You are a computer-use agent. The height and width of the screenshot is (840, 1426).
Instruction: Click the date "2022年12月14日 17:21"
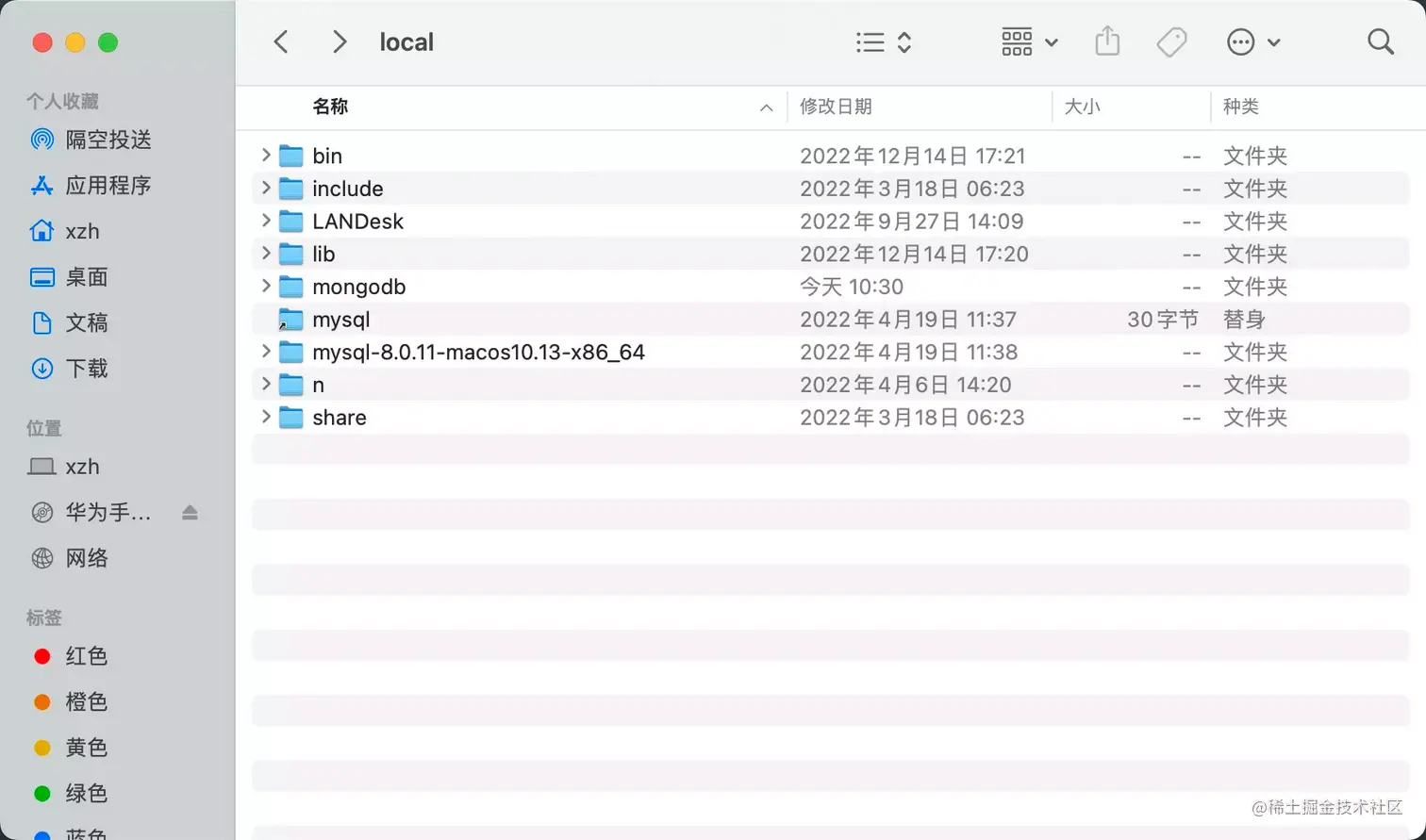click(913, 156)
